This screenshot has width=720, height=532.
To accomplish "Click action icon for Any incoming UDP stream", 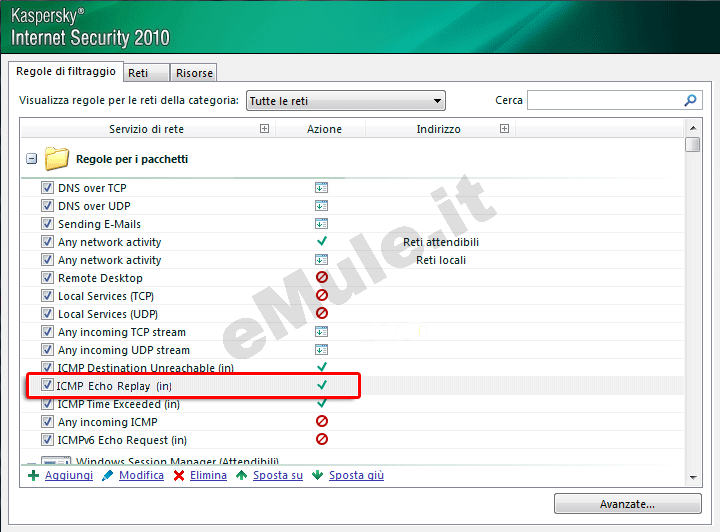I will coord(321,350).
